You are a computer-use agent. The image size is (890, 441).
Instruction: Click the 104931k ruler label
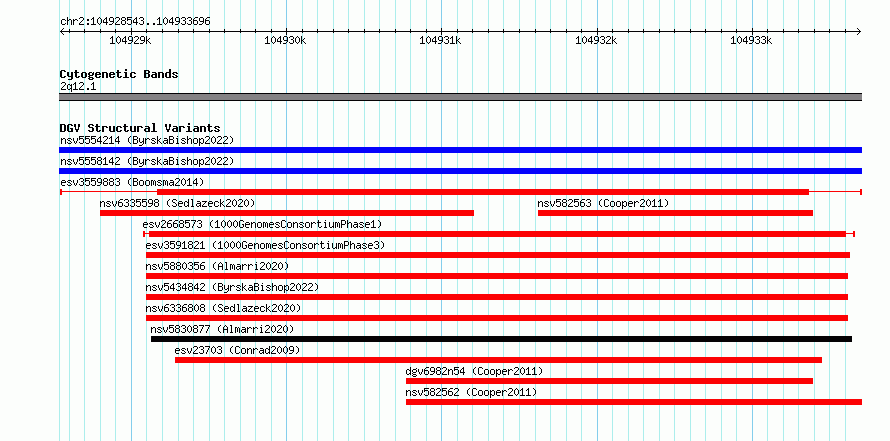440,40
